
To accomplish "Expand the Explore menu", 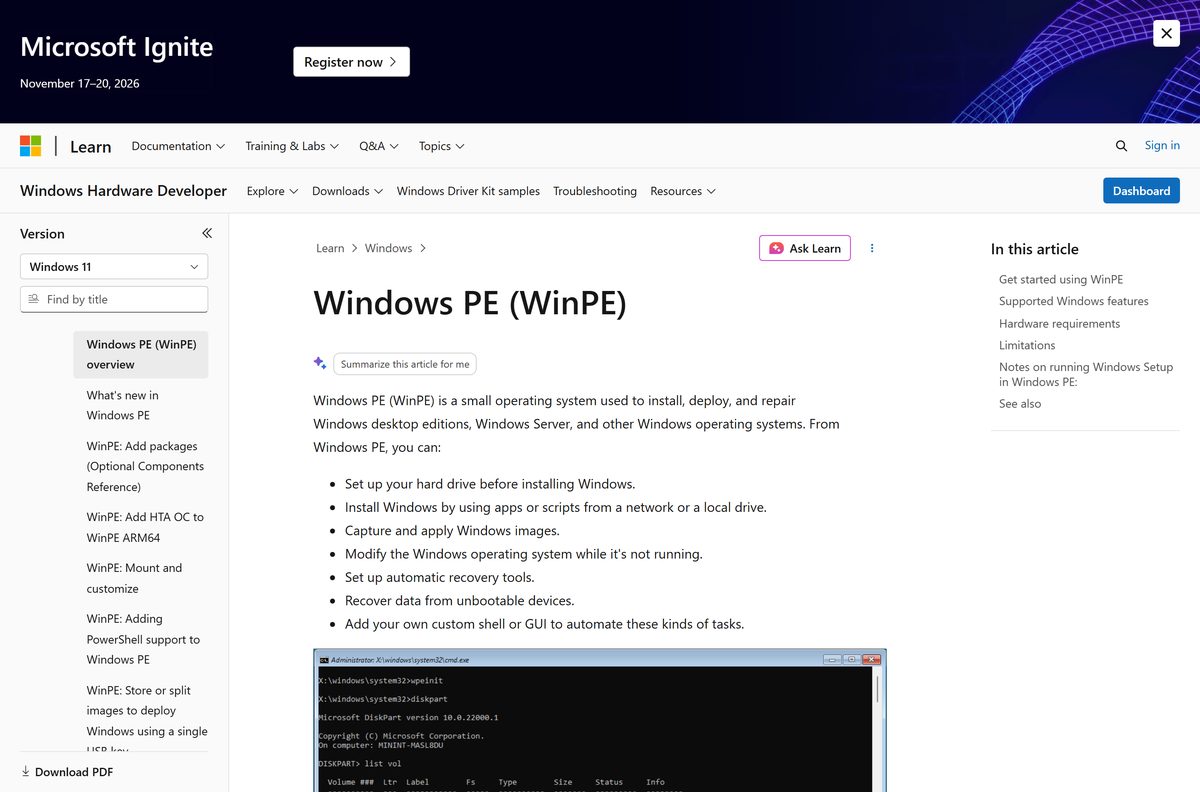I will 272,191.
